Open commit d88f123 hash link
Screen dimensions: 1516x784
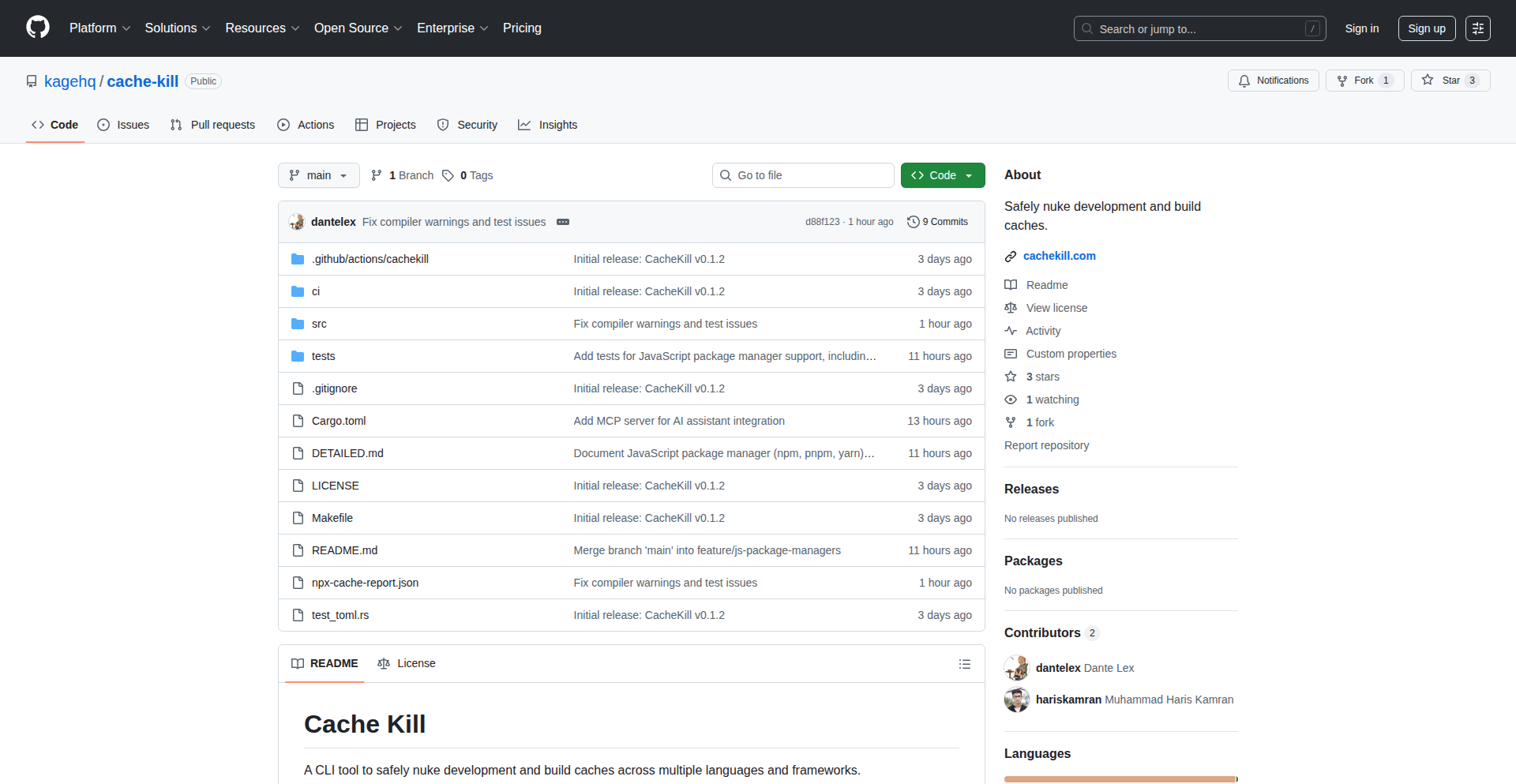click(822, 222)
